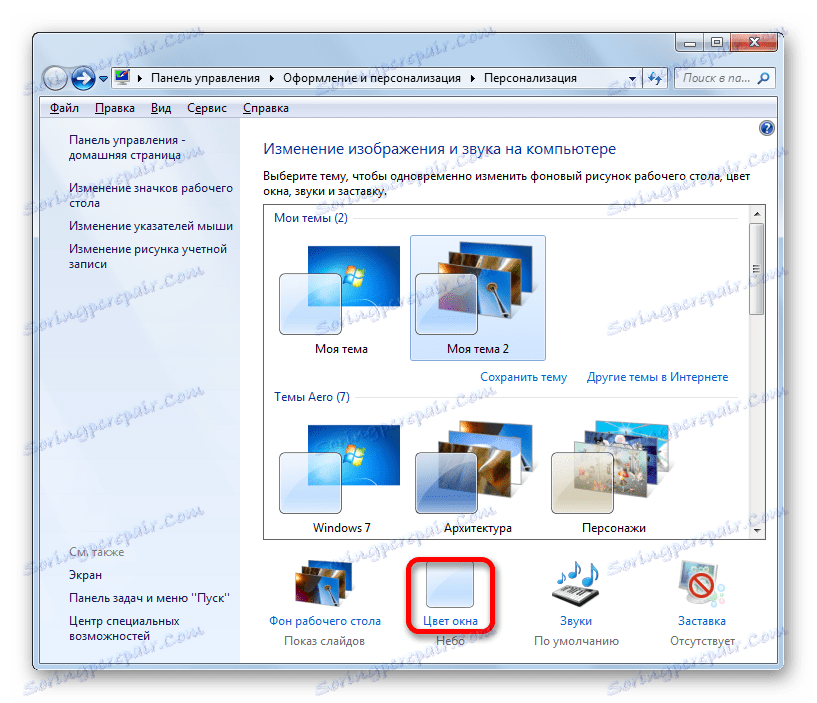Open Изменение рисунка учетной записи link
Image resolution: width=817 pixels, height=703 pixels.
(147, 256)
